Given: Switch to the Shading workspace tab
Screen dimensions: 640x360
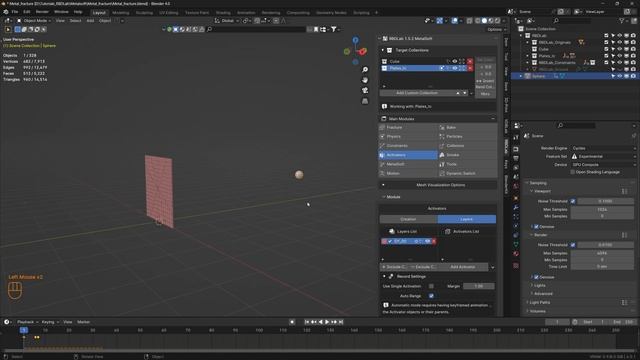Looking at the screenshot, I should click(223, 13).
